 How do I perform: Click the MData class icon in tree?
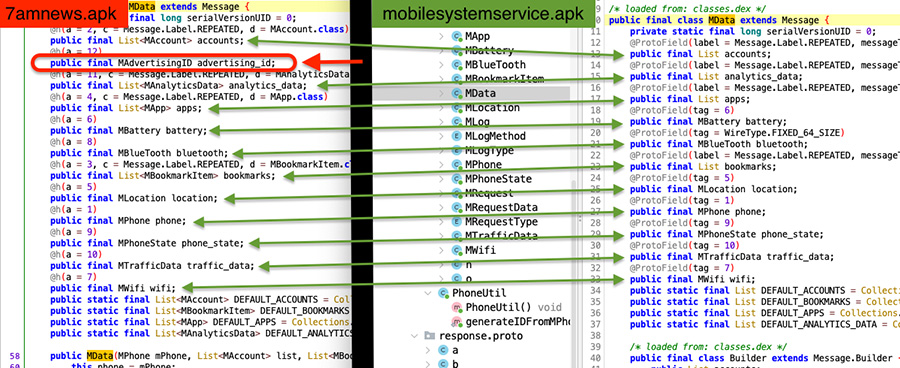click(x=457, y=93)
